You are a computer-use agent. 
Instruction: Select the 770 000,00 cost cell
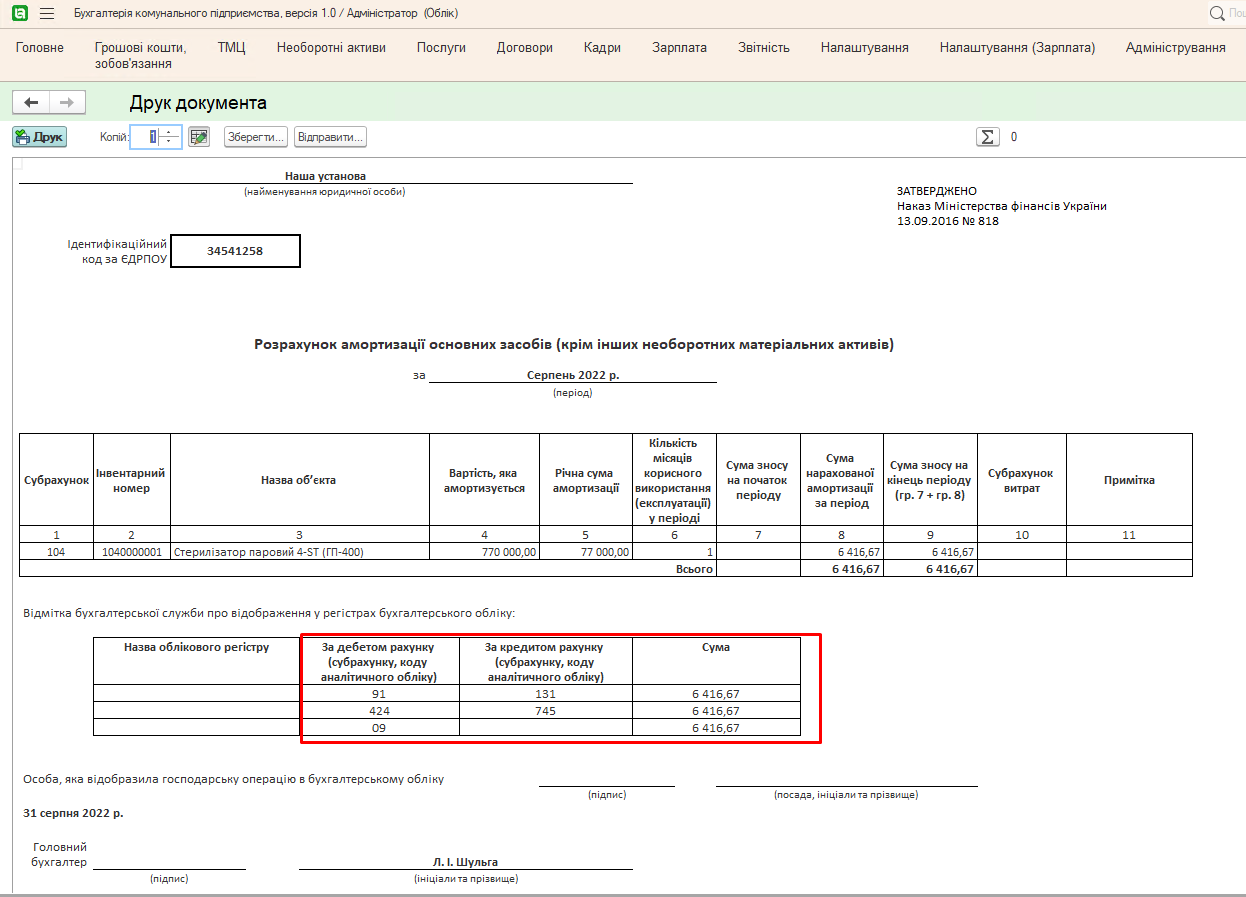click(x=485, y=551)
